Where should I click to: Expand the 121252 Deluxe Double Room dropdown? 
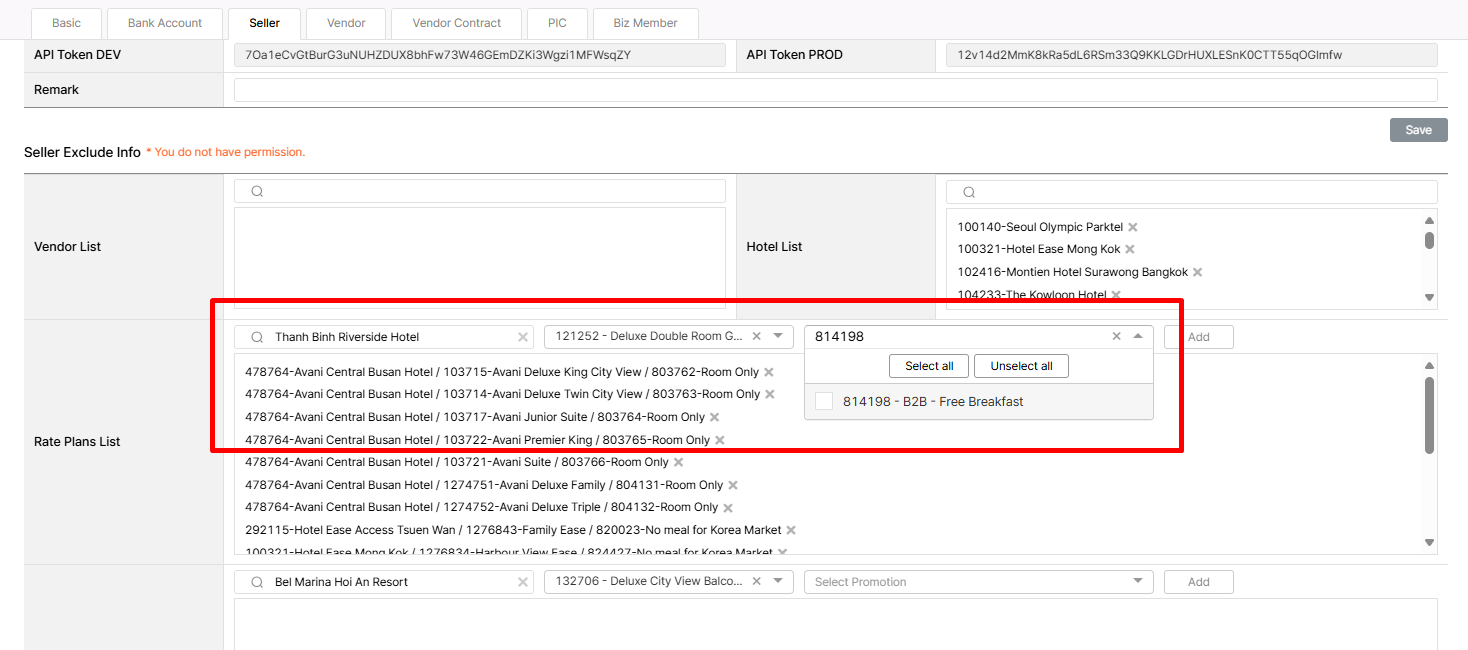[x=778, y=337]
